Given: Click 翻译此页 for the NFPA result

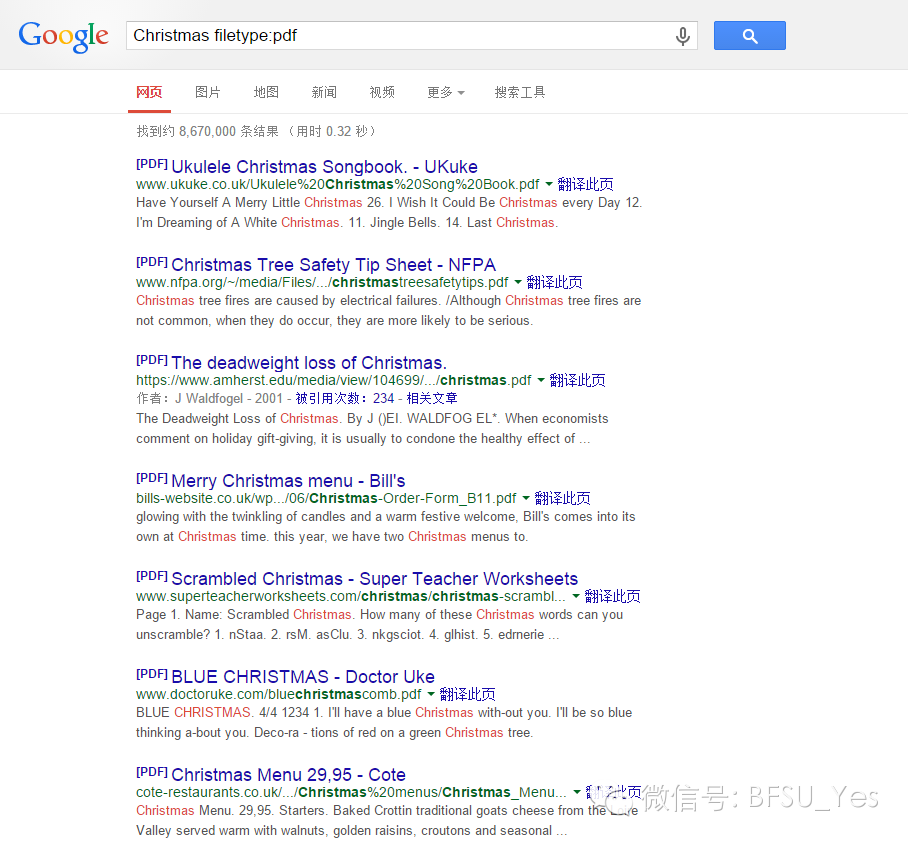Looking at the screenshot, I should click(554, 282).
